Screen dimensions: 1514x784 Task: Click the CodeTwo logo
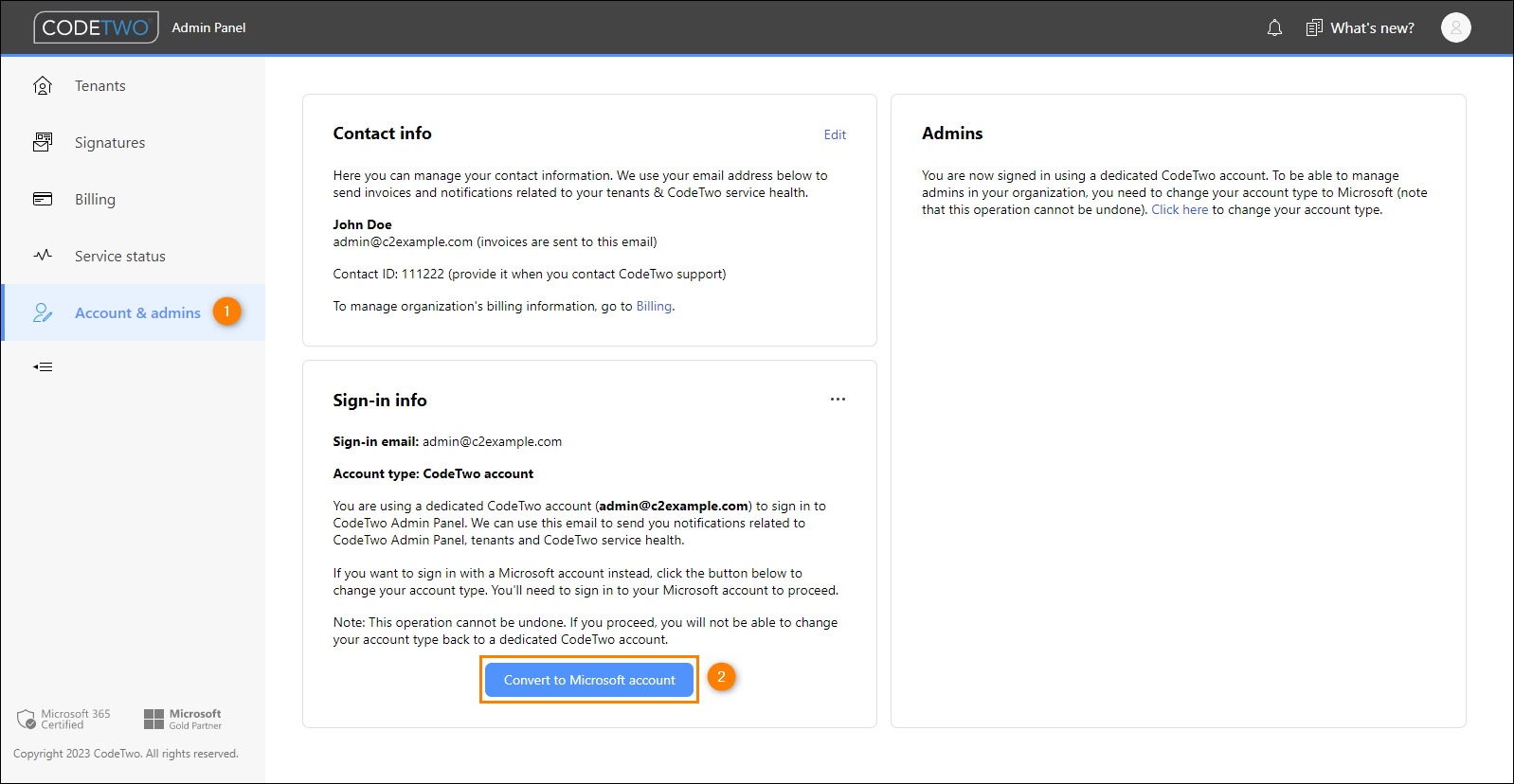click(x=96, y=27)
